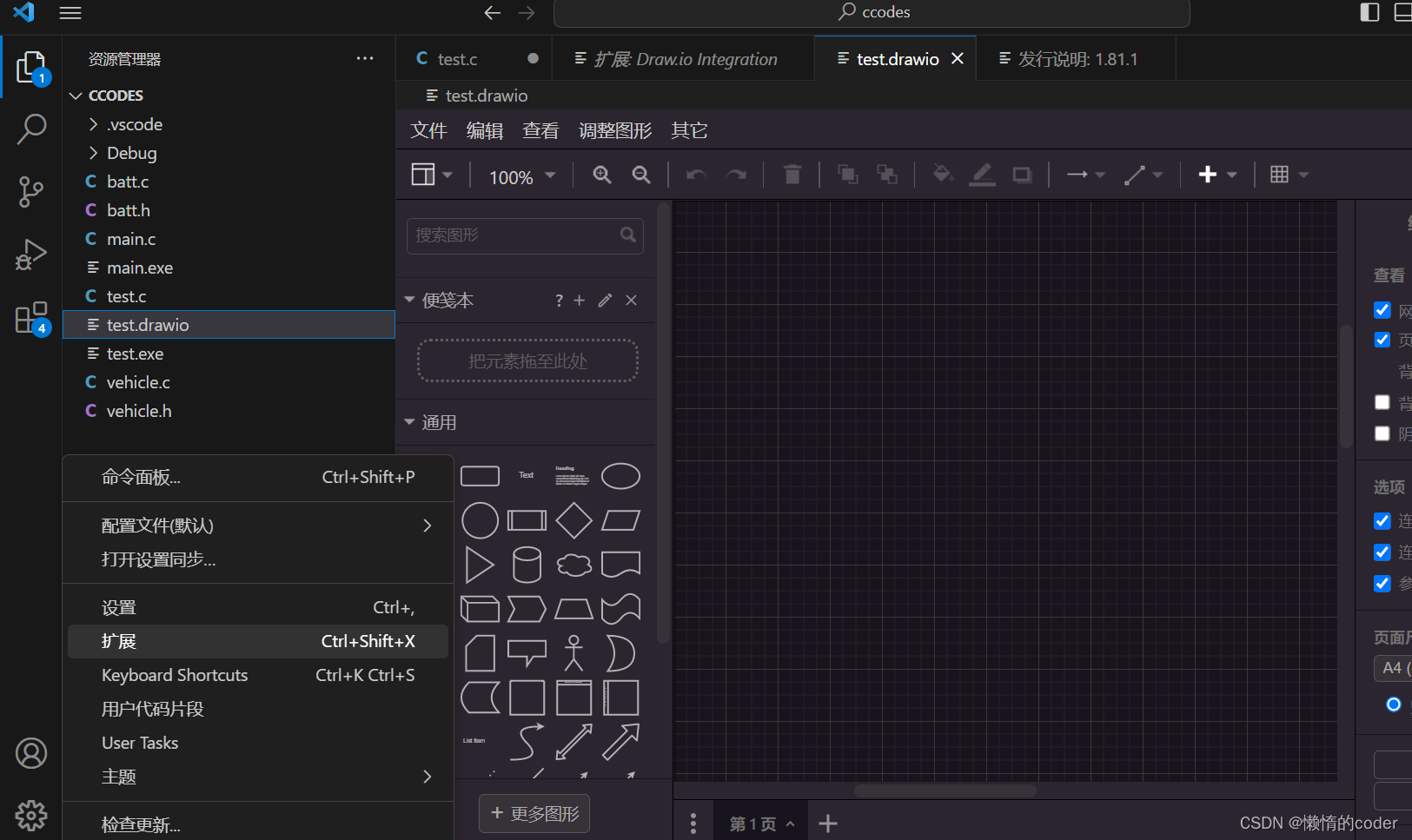Toggle the grid checkbox under 查看
Screen dimensions: 1412x840
[1382, 310]
